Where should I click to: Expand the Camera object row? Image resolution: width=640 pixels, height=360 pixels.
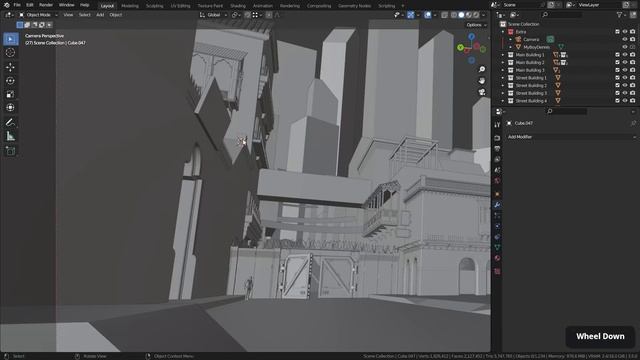tap(510, 40)
